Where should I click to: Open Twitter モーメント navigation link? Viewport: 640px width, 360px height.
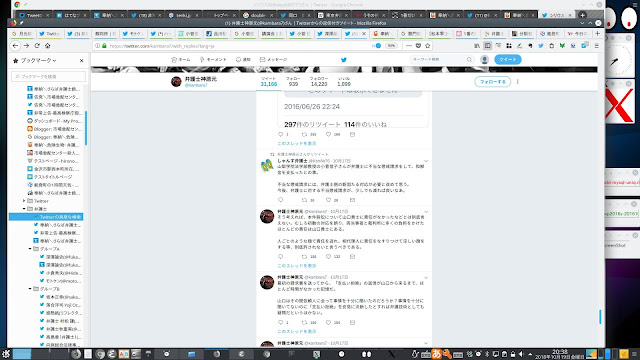pyautogui.click(x=213, y=60)
